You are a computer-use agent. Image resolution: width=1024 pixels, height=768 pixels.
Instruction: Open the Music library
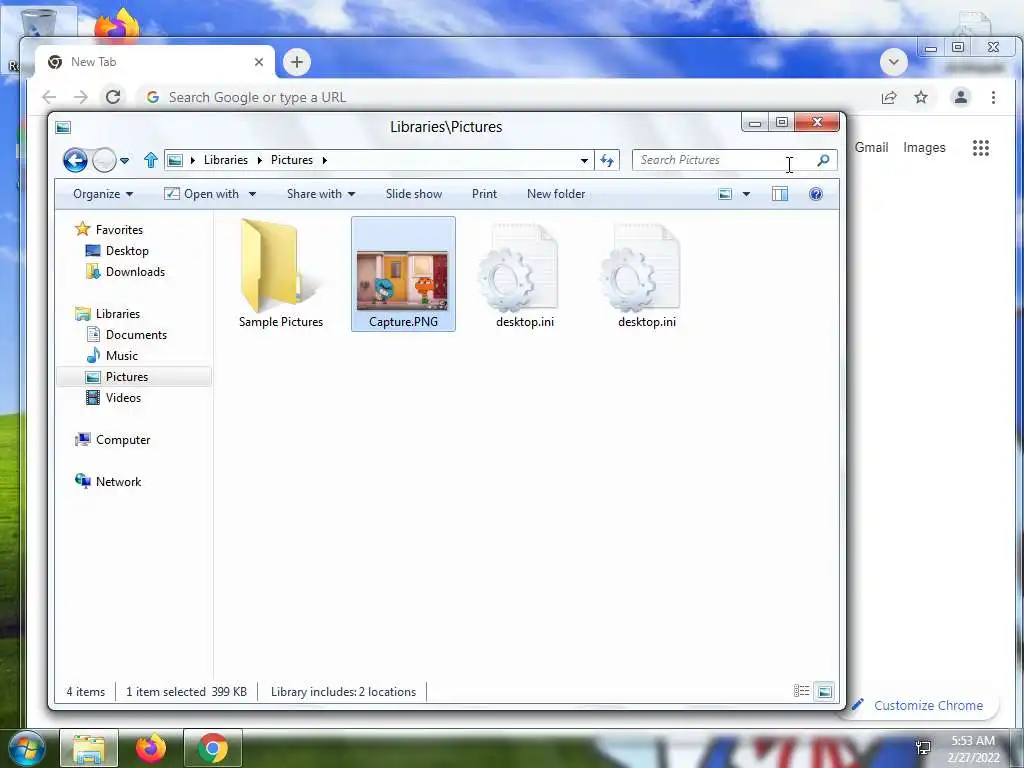[112, 356]
